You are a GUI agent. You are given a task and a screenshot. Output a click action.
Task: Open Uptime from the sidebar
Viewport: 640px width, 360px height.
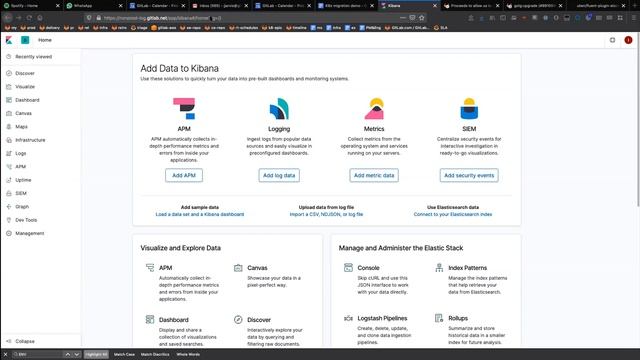click(23, 180)
